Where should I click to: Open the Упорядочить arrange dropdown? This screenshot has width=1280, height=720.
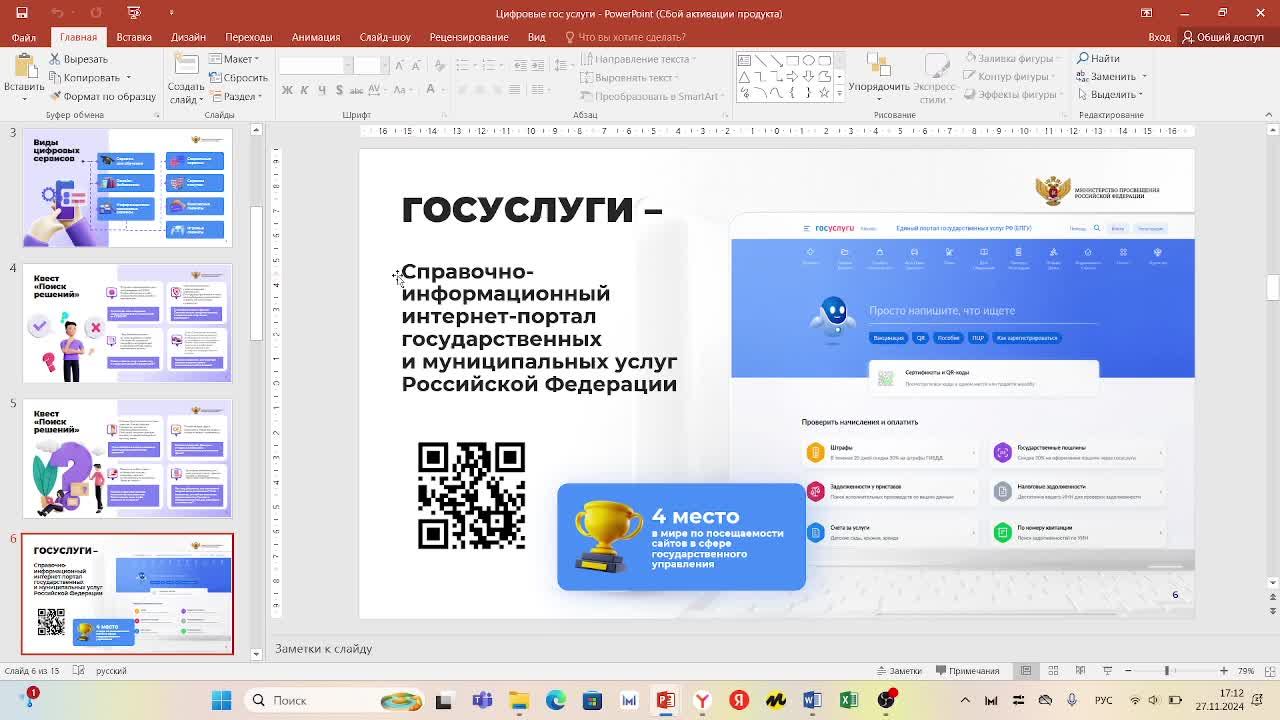[x=879, y=78]
